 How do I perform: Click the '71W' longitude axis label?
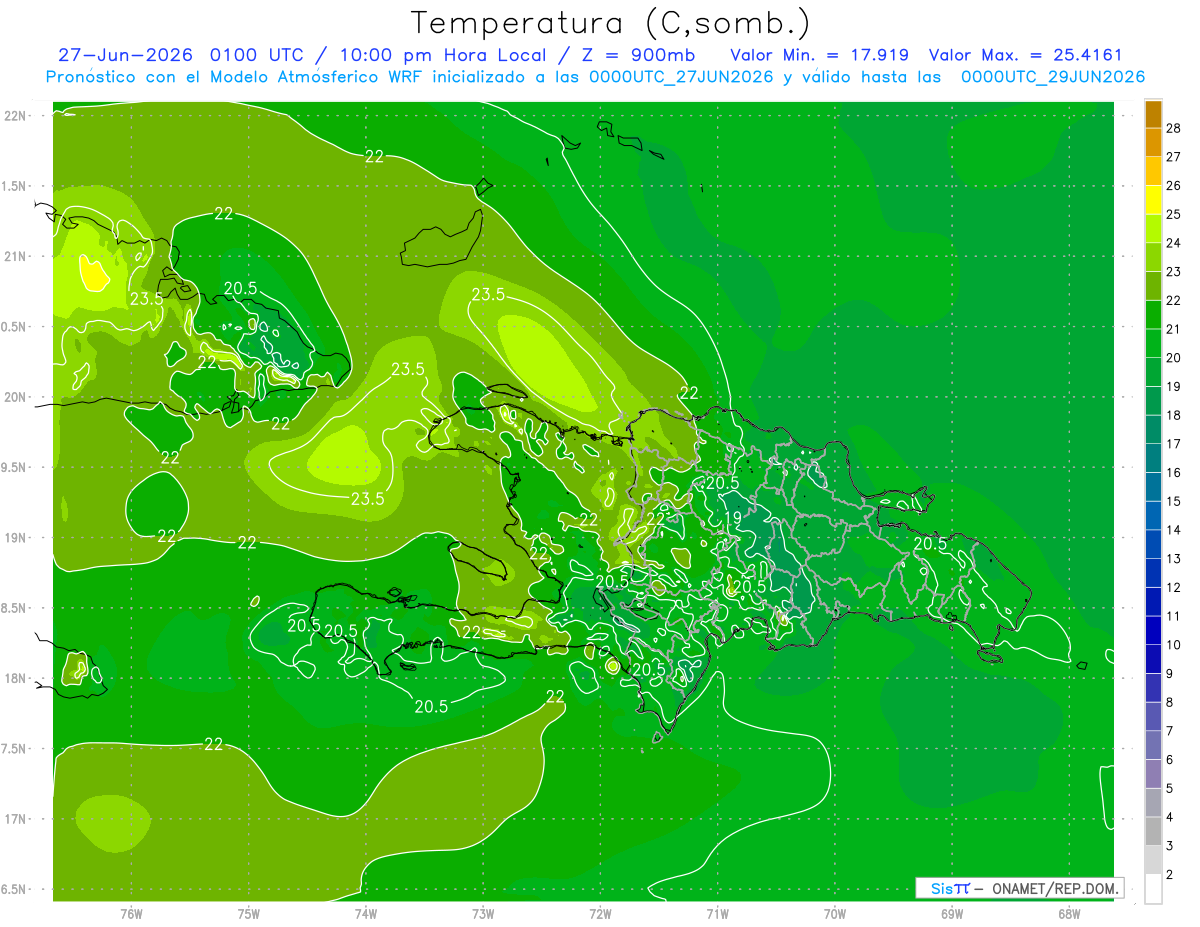coord(717,914)
